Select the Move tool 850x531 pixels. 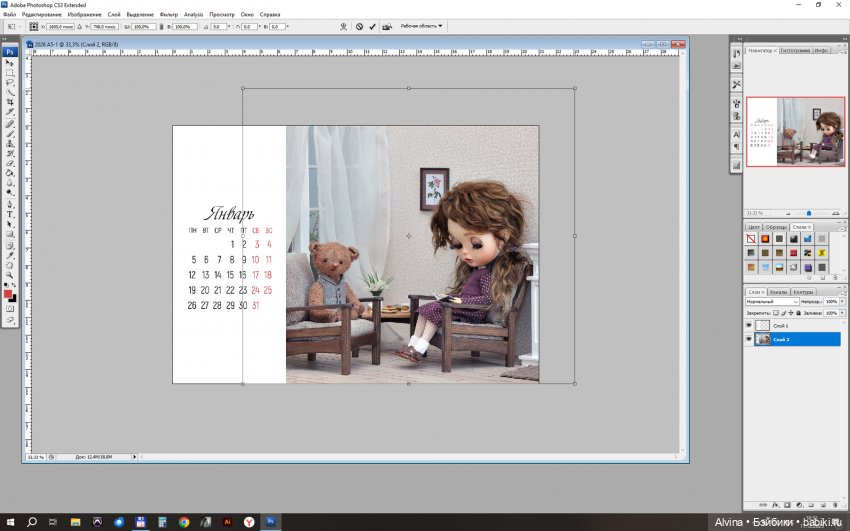pos(10,63)
